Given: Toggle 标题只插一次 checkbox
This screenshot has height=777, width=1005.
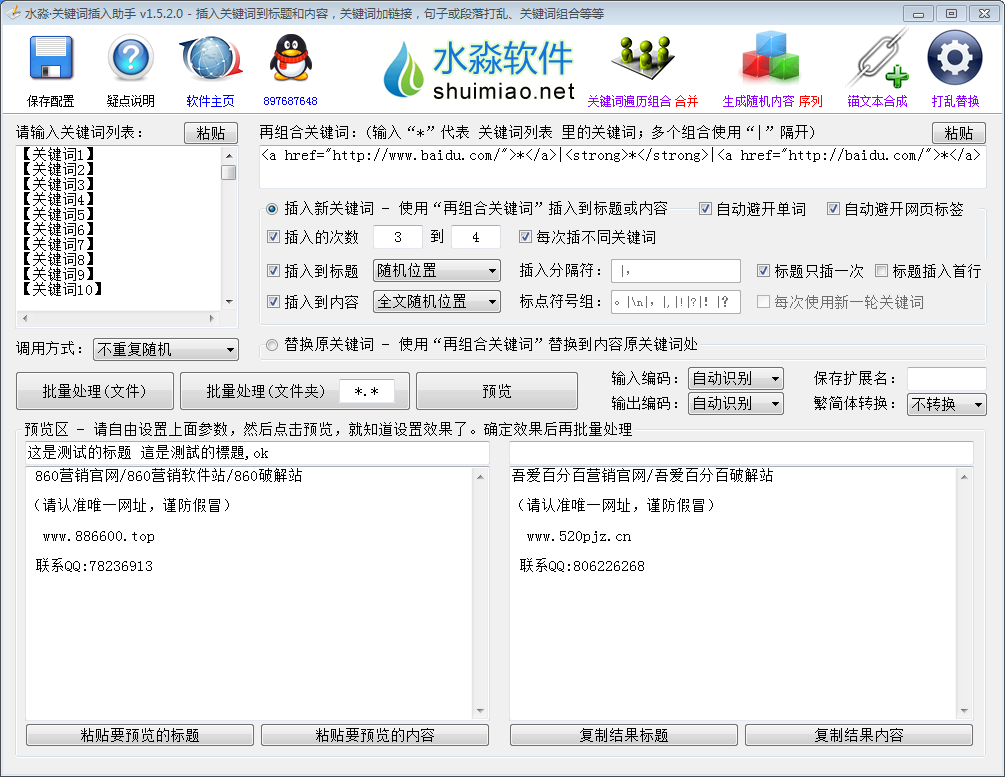Looking at the screenshot, I should coord(763,271).
